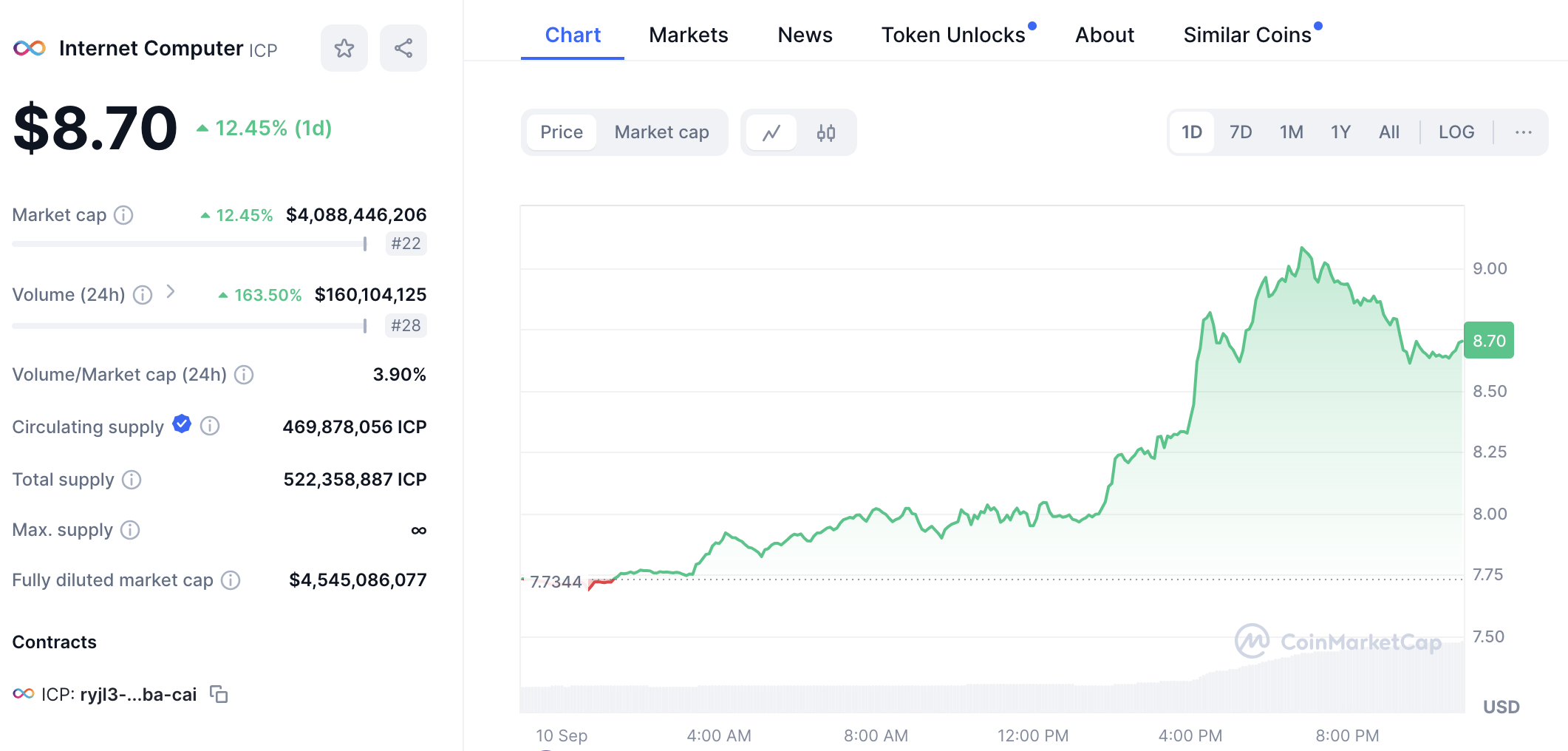Switch to candlestick chart view

pyautogui.click(x=826, y=133)
